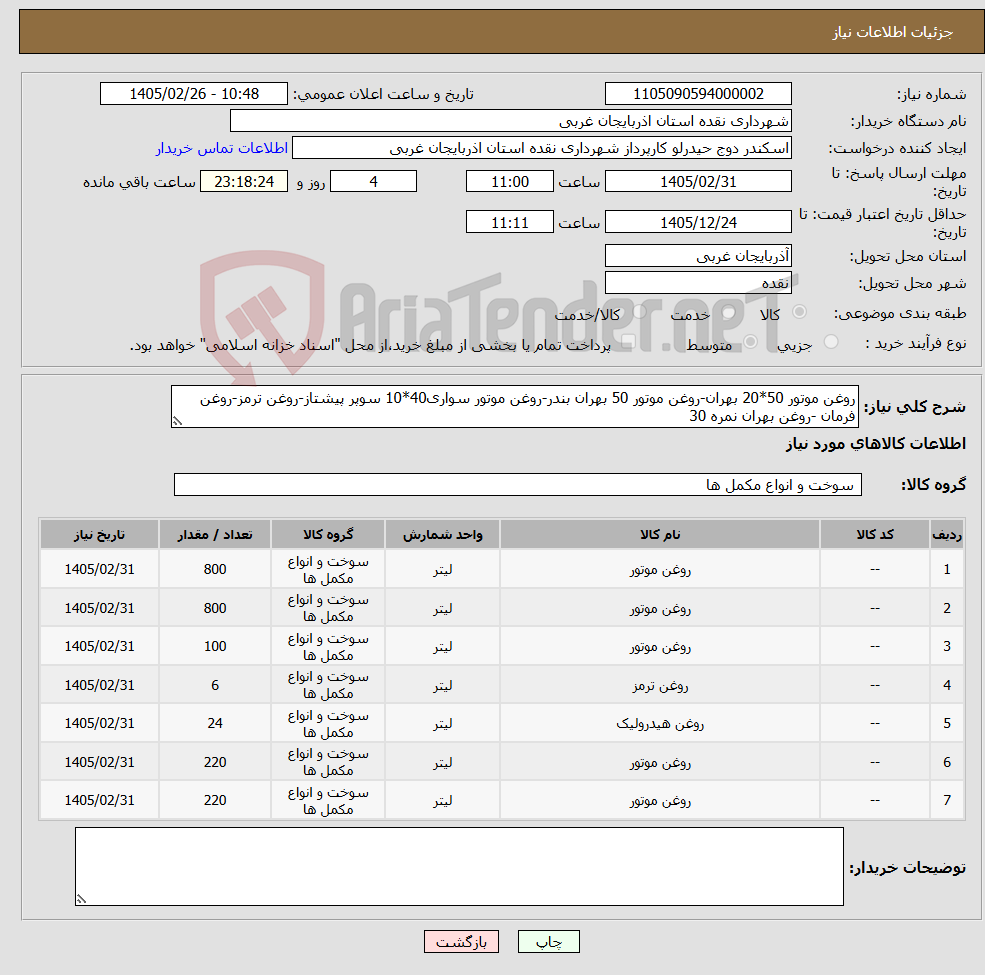The height and width of the screenshot is (975, 985).
Task: Click the general need description text area
Action: tap(514, 407)
